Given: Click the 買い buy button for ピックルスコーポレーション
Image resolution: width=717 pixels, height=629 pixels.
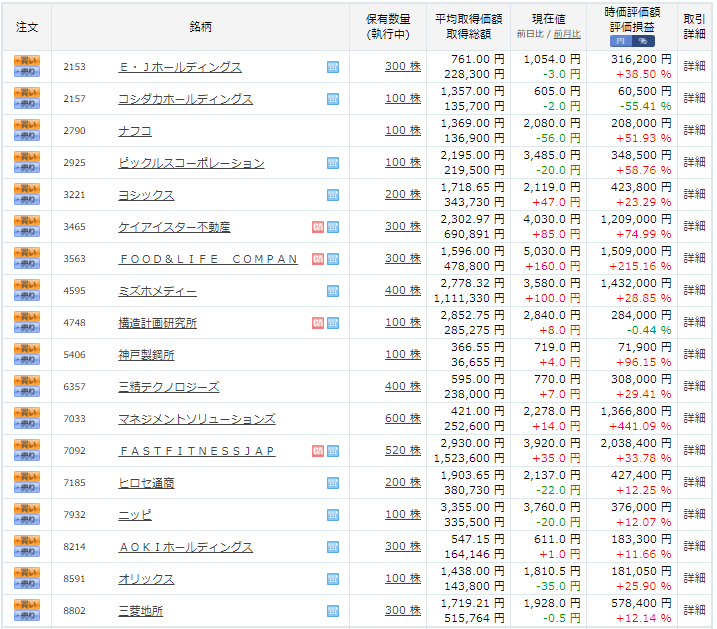Looking at the screenshot, I should point(27,157).
